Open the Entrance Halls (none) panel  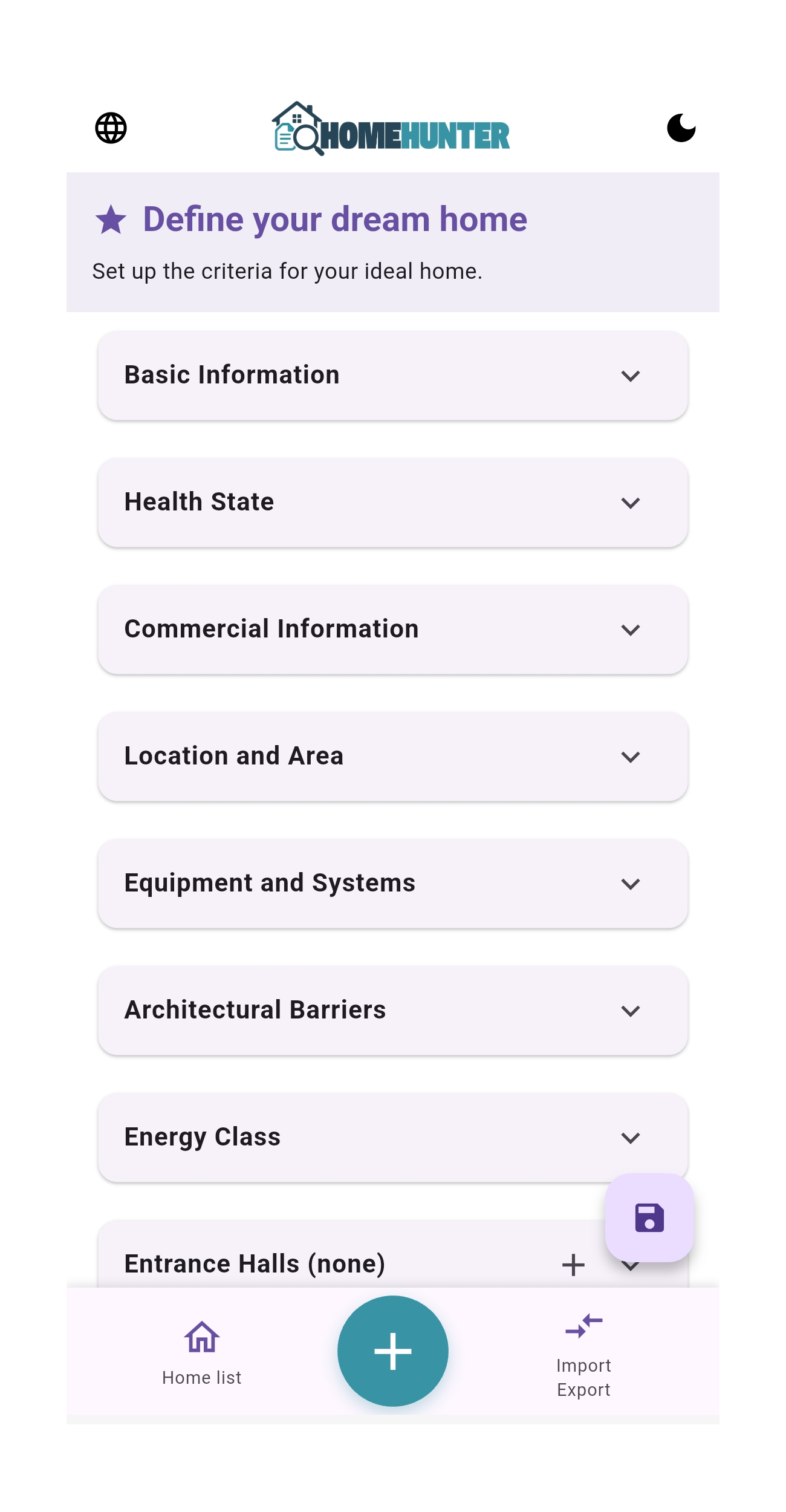click(255, 1264)
